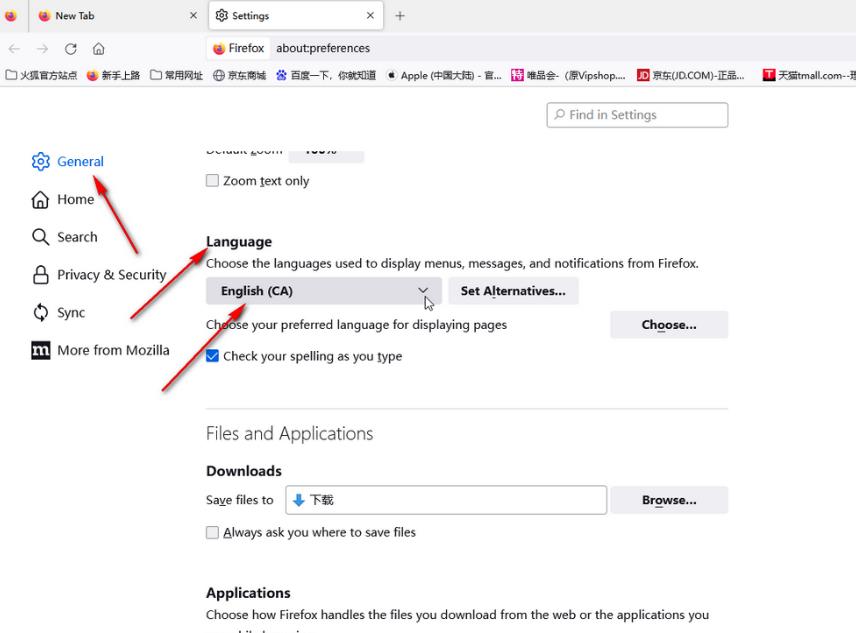Open the Search settings category
The image size is (856, 633).
click(64, 237)
